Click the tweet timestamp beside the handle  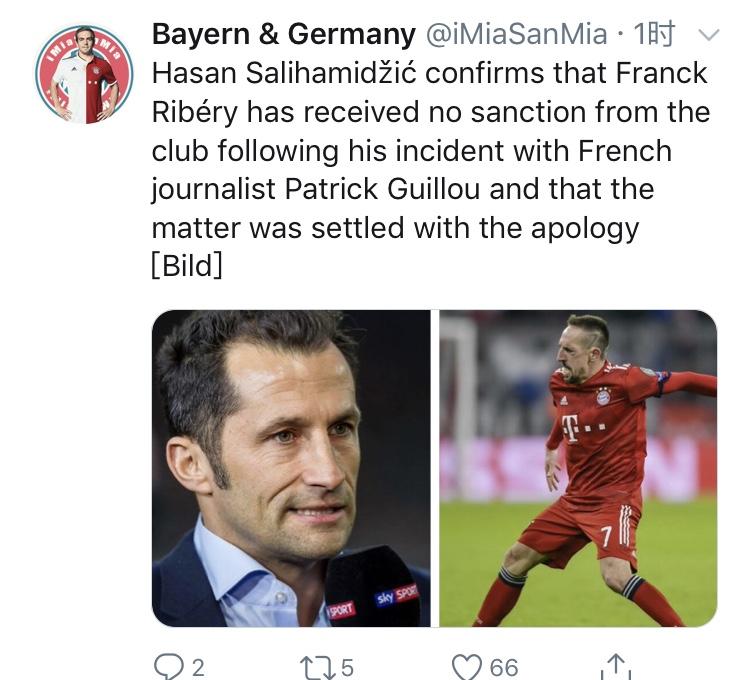[x=655, y=34]
